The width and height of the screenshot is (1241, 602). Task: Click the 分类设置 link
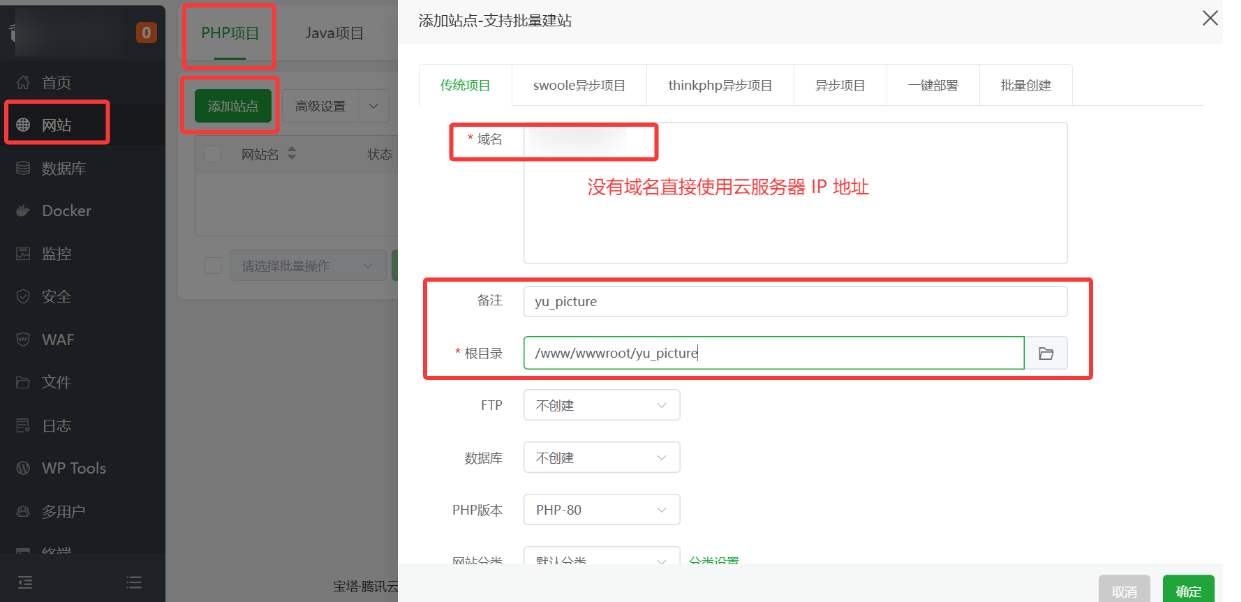(x=714, y=562)
